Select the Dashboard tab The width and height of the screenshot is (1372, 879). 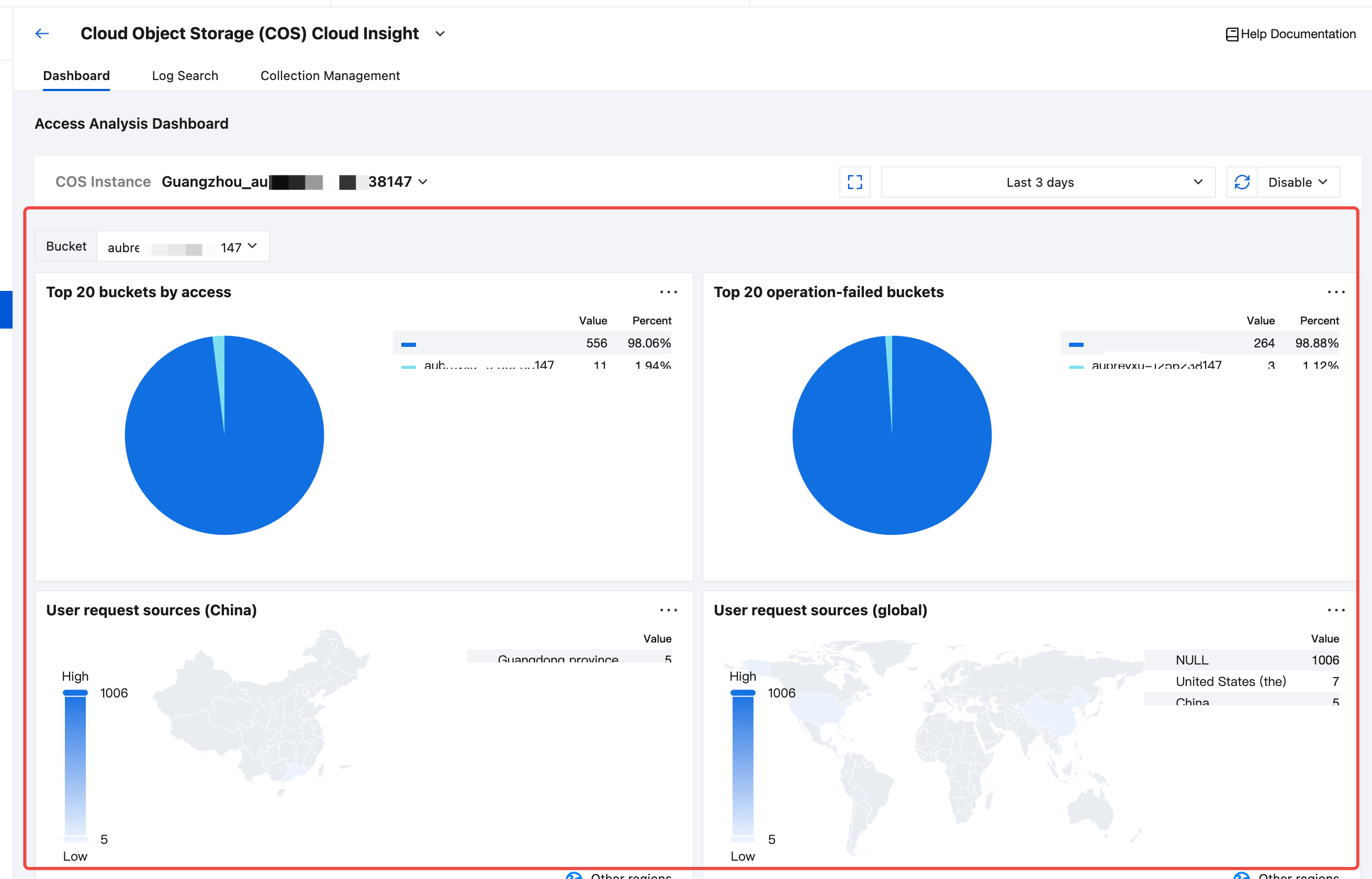[x=76, y=76]
